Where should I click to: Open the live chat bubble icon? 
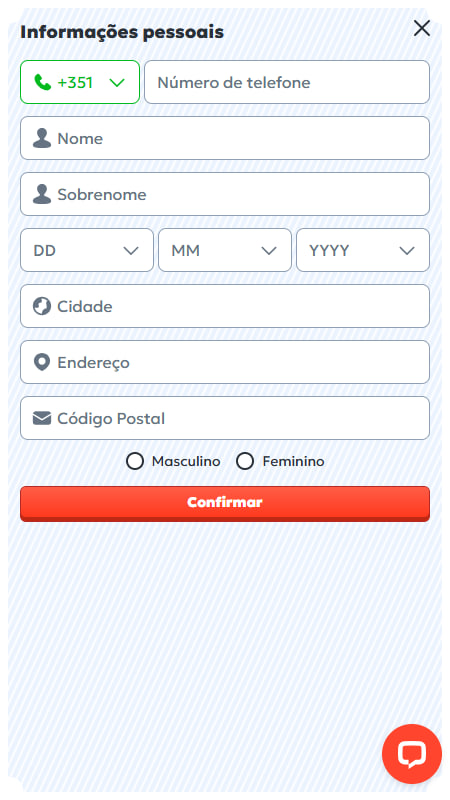pos(412,754)
